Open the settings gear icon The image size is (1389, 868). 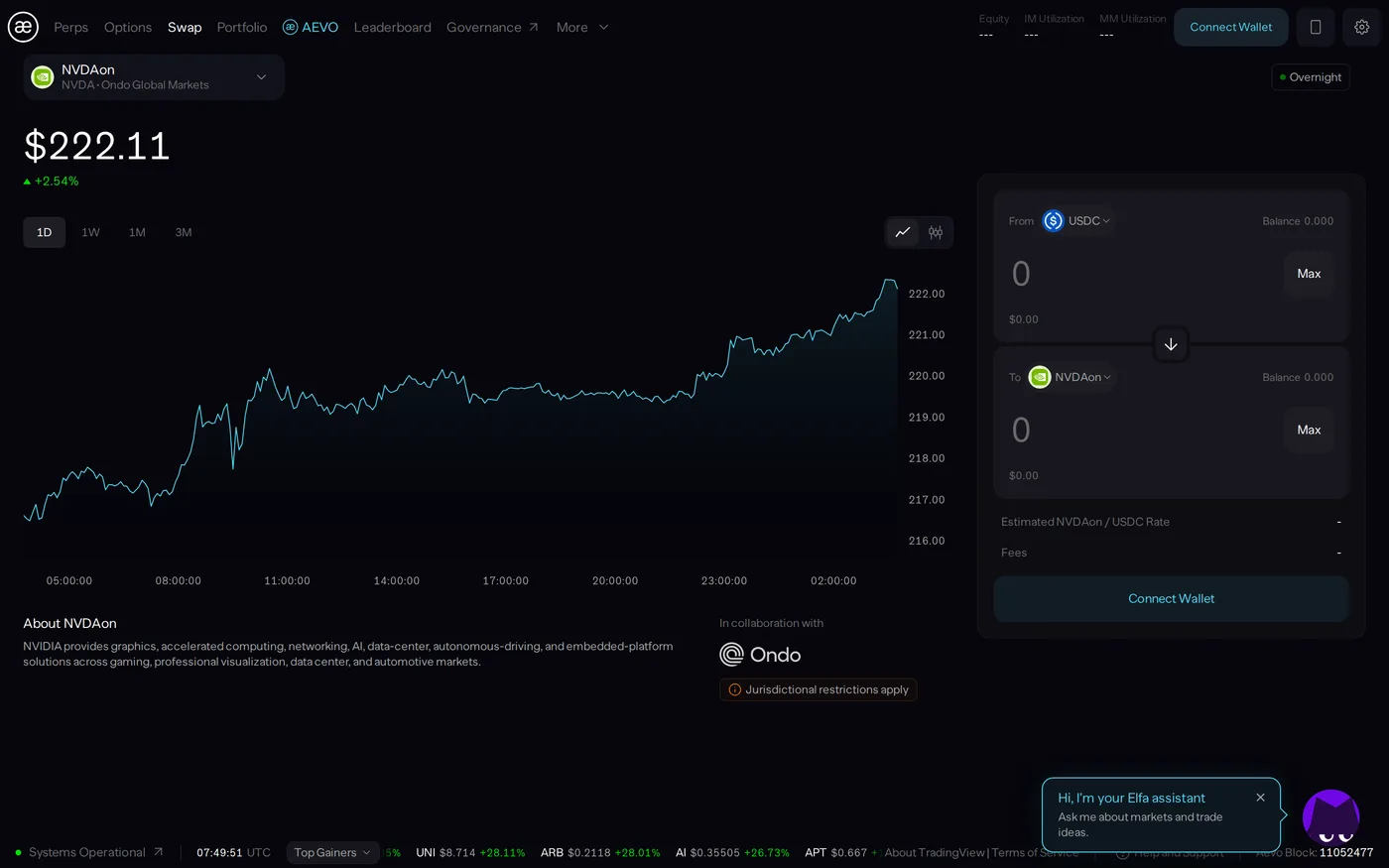1362,27
